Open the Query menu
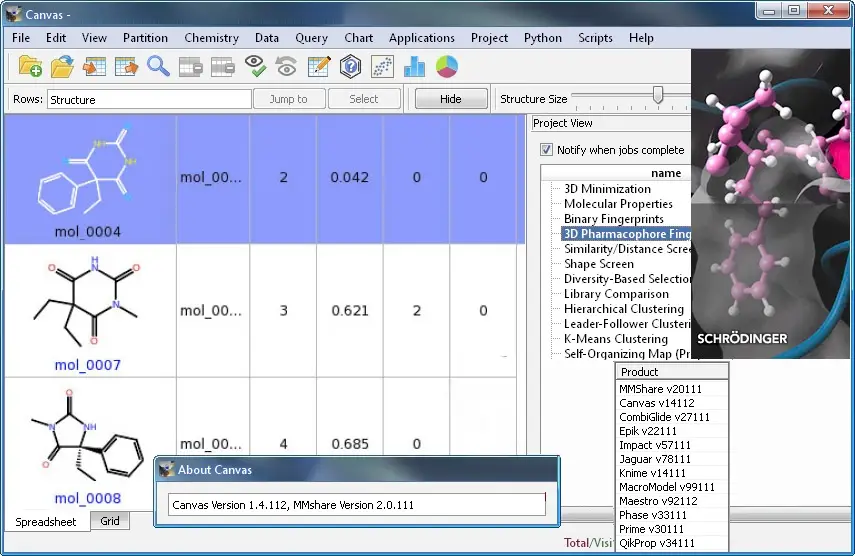The height and width of the screenshot is (556, 855). [311, 38]
